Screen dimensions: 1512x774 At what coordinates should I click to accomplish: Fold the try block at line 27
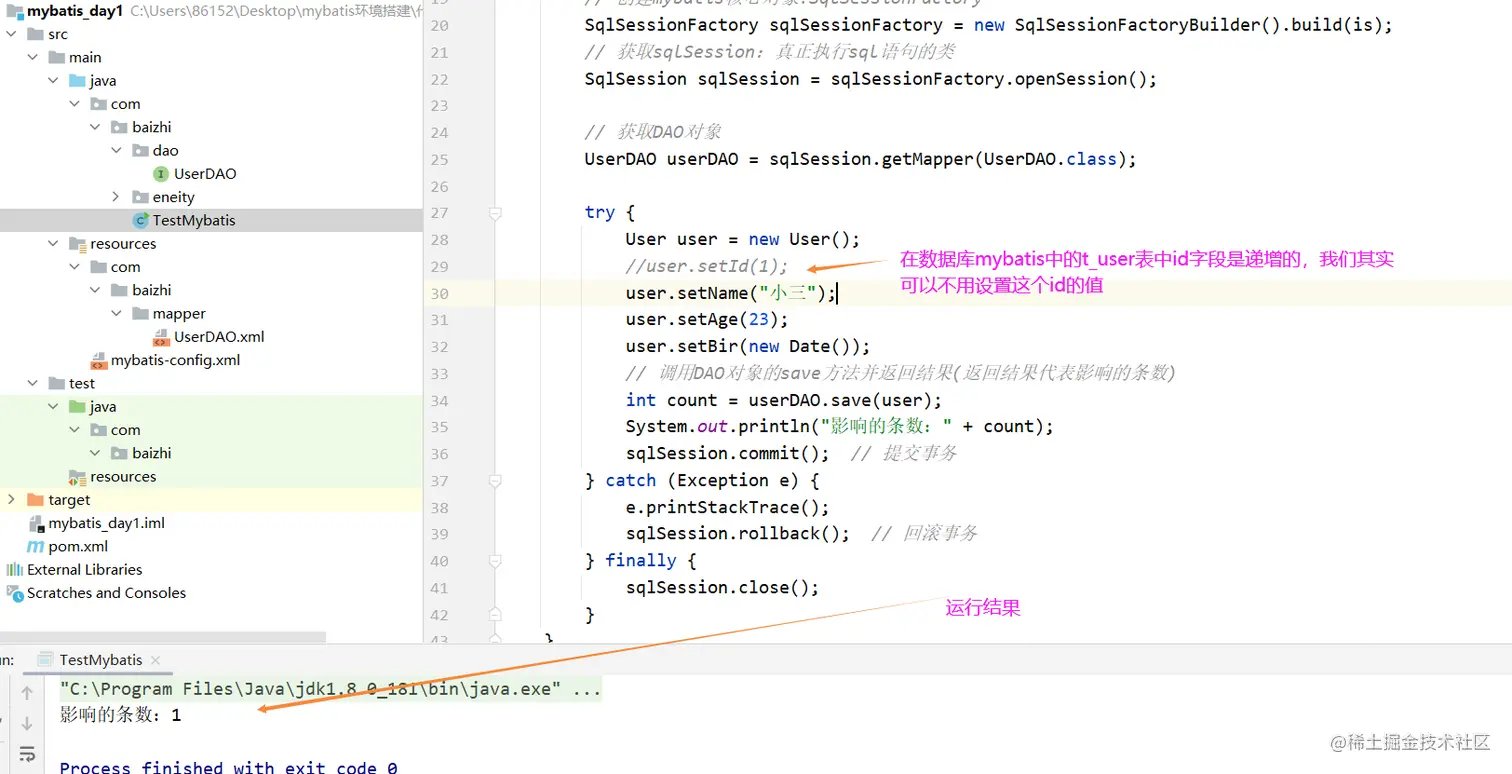tap(494, 213)
